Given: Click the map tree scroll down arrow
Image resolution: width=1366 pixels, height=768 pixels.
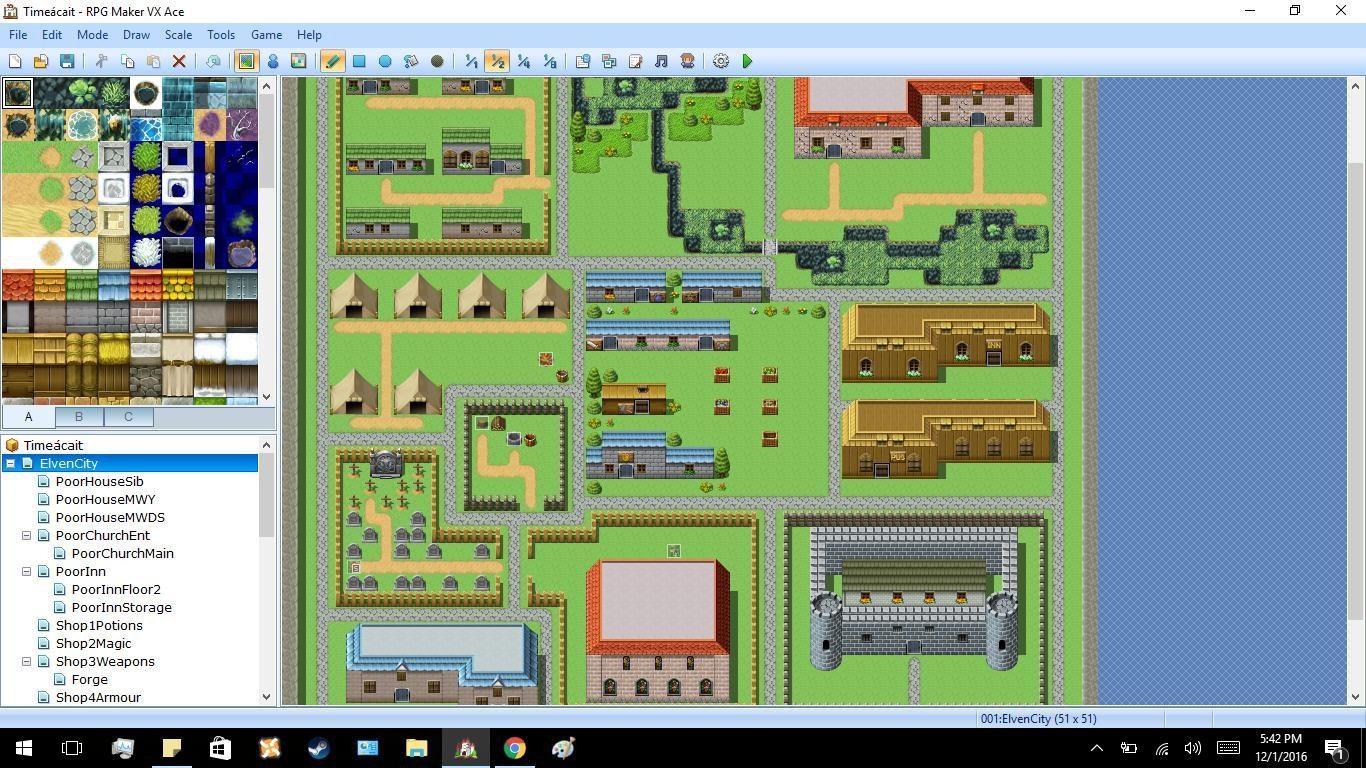Looking at the screenshot, I should click(x=266, y=697).
